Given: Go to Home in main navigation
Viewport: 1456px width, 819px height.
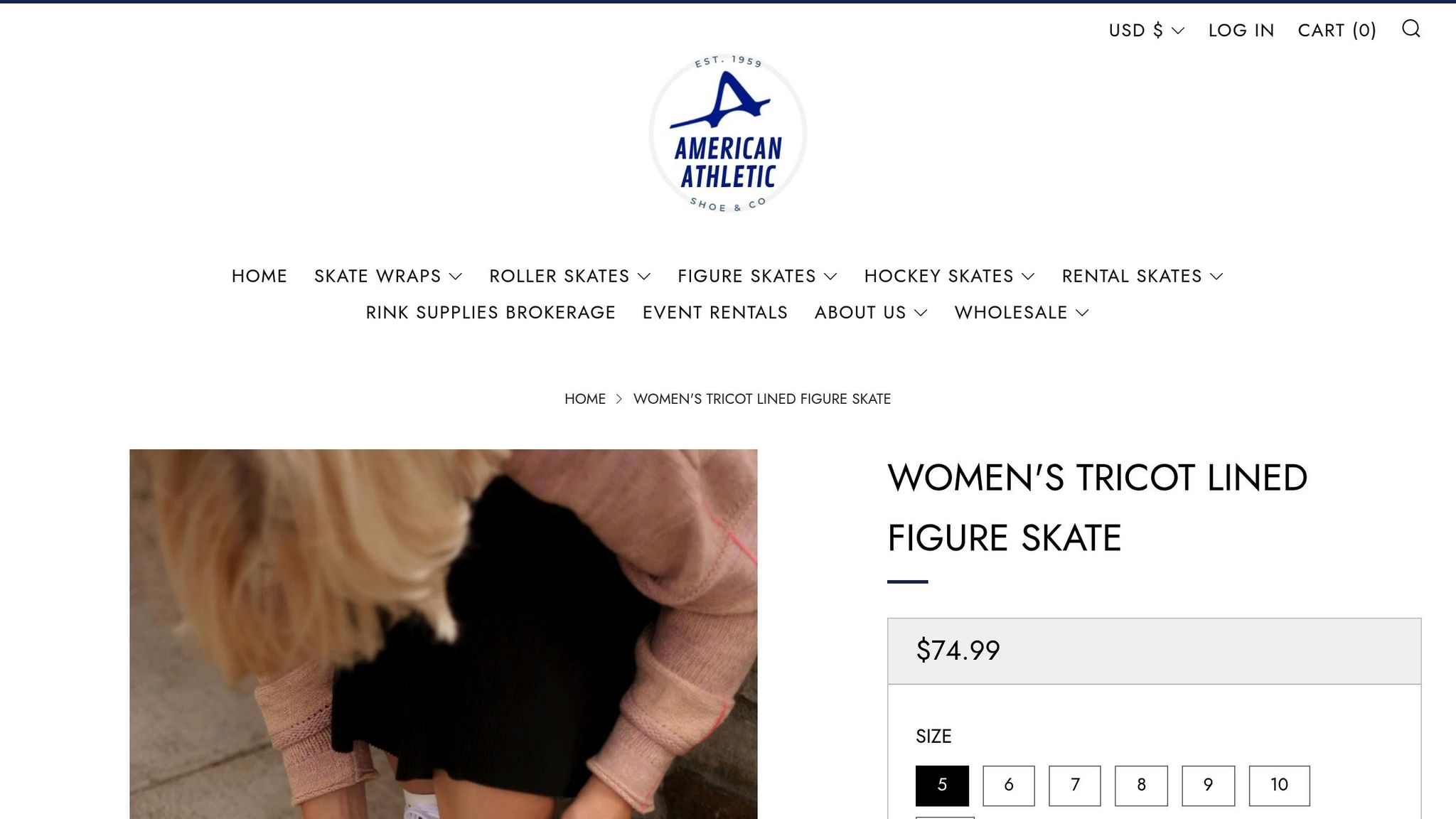Looking at the screenshot, I should pyautogui.click(x=259, y=276).
